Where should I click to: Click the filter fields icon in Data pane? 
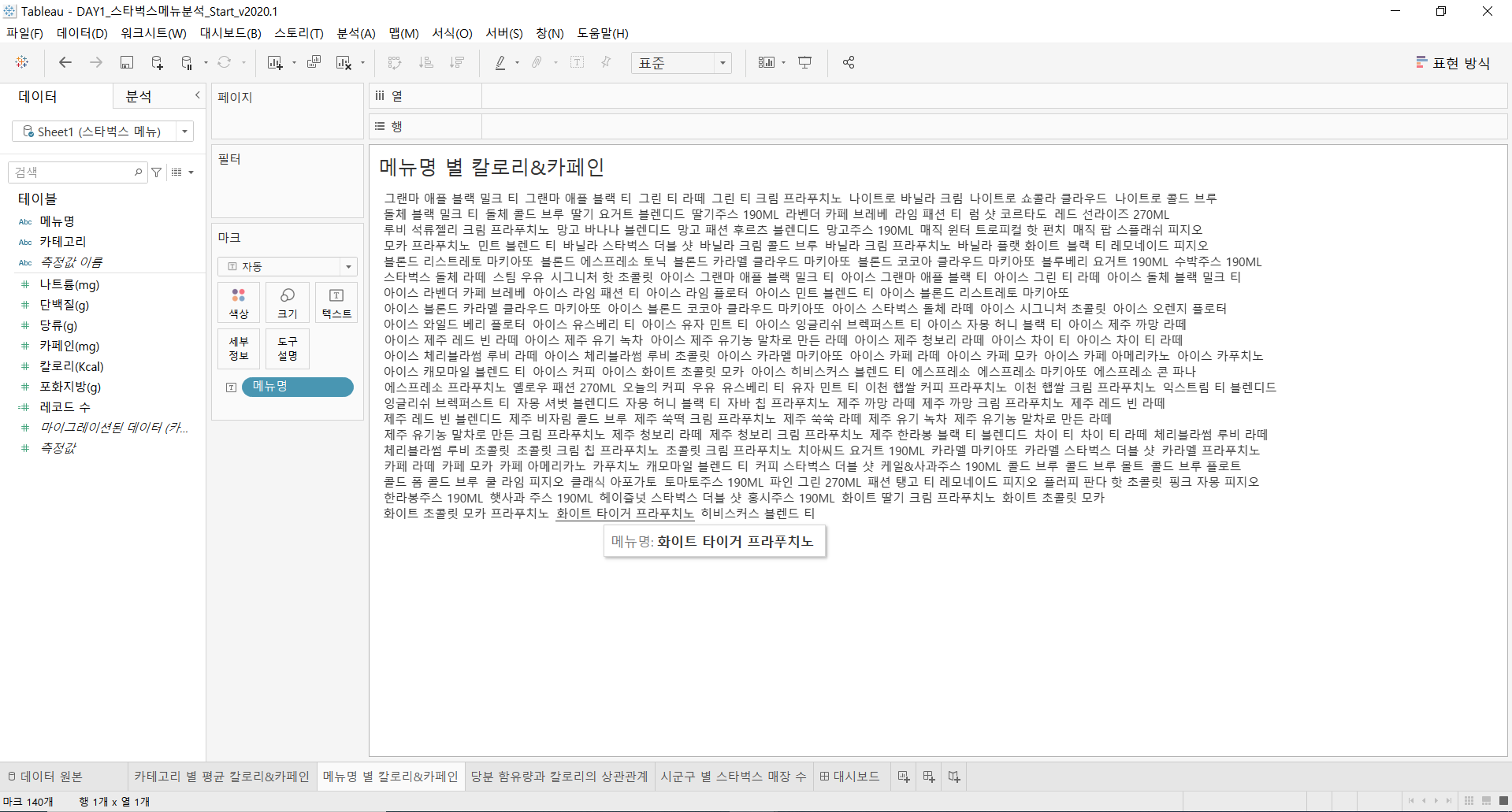[x=157, y=172]
